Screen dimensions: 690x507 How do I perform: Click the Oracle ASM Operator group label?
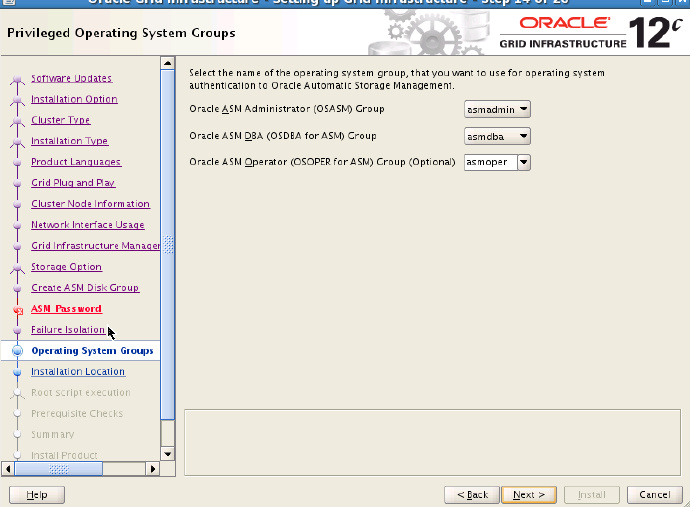[322, 162]
